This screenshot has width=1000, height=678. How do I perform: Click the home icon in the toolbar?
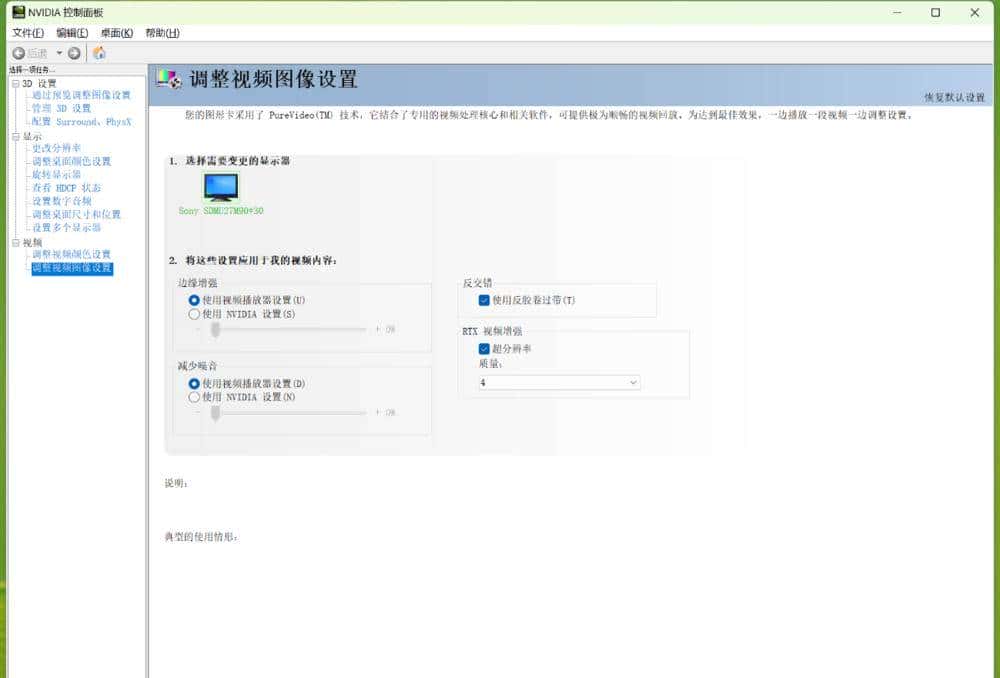pyautogui.click(x=99, y=53)
